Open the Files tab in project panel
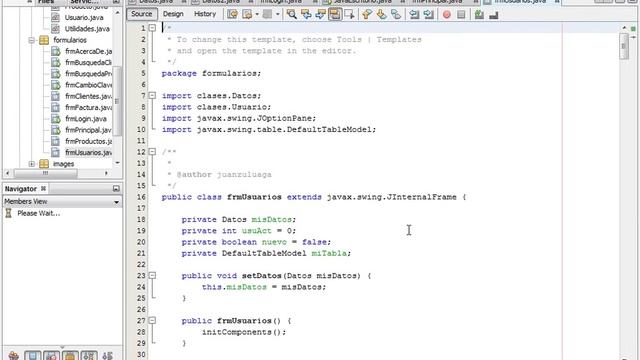The width and height of the screenshot is (640, 360). click(x=46, y=2)
